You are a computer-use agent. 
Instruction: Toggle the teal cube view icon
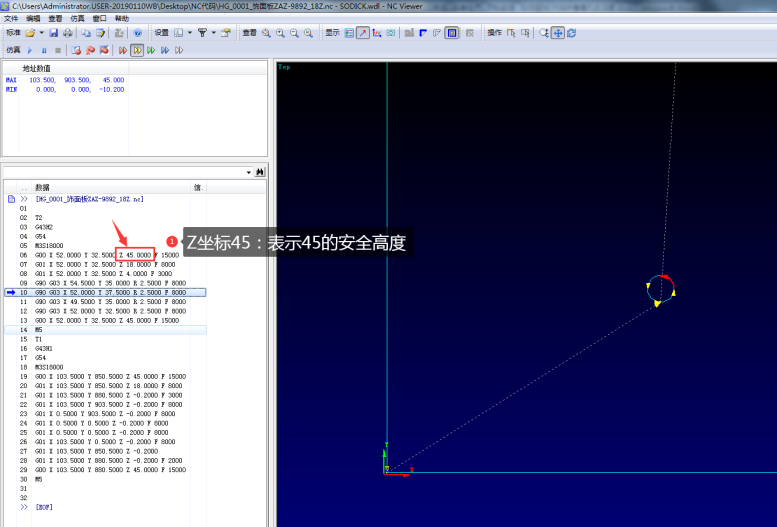pos(391,33)
